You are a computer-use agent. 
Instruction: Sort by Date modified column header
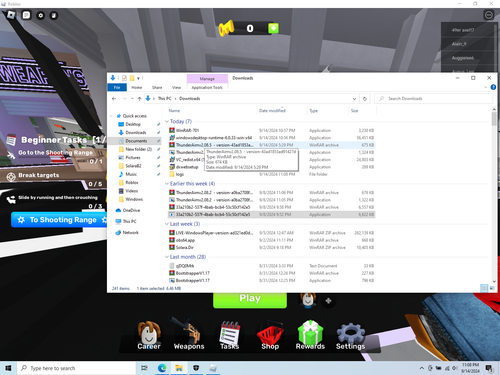pyautogui.click(x=272, y=111)
